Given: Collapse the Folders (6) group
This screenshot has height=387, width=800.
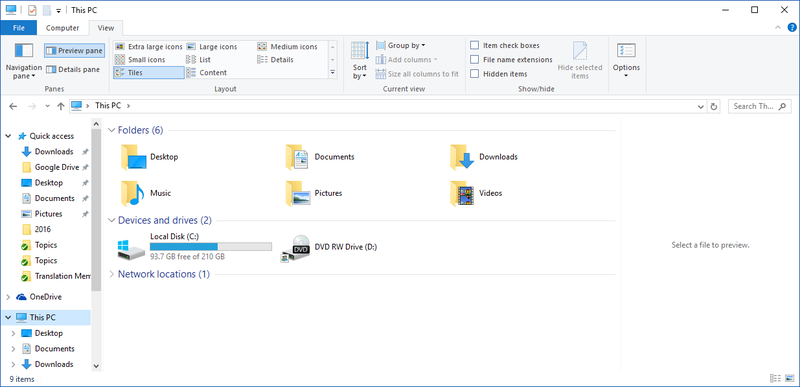Looking at the screenshot, I should [112, 131].
